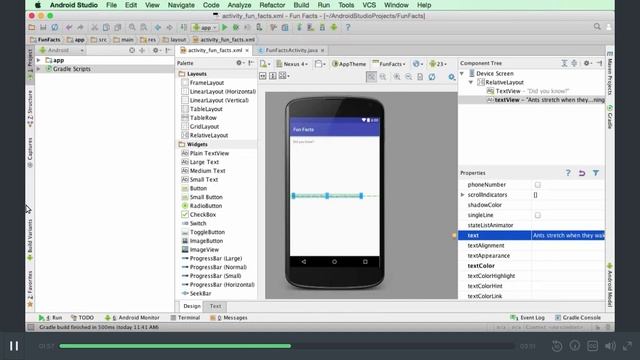Select the Design tab

[x=192, y=306]
